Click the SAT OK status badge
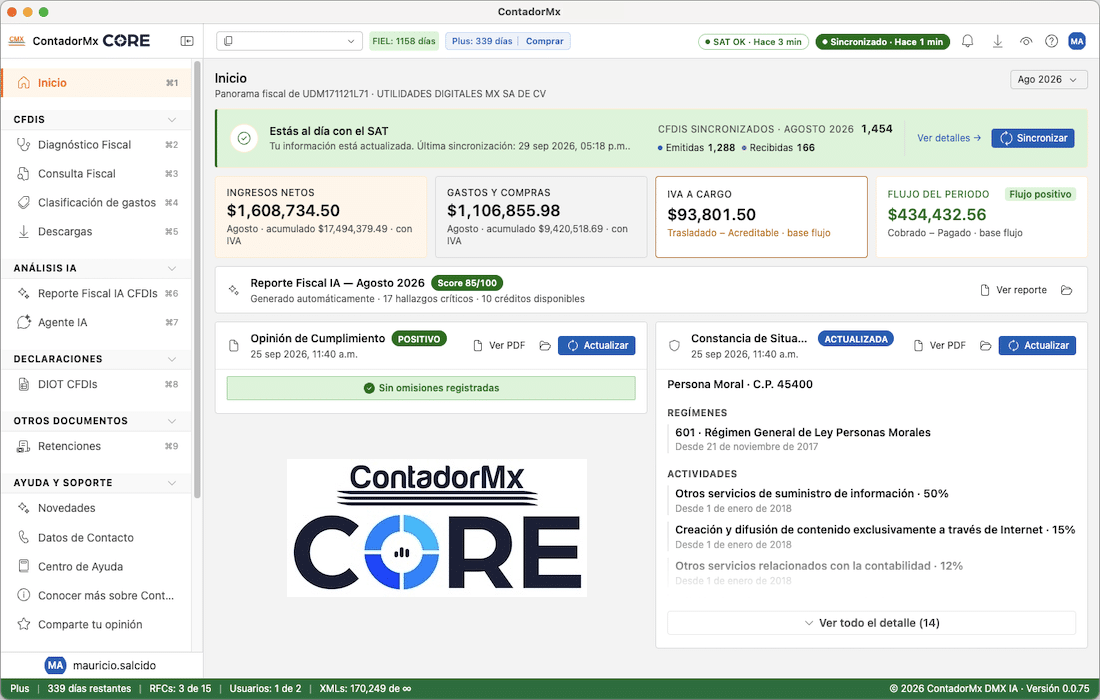The width and height of the screenshot is (1100, 700). point(753,42)
